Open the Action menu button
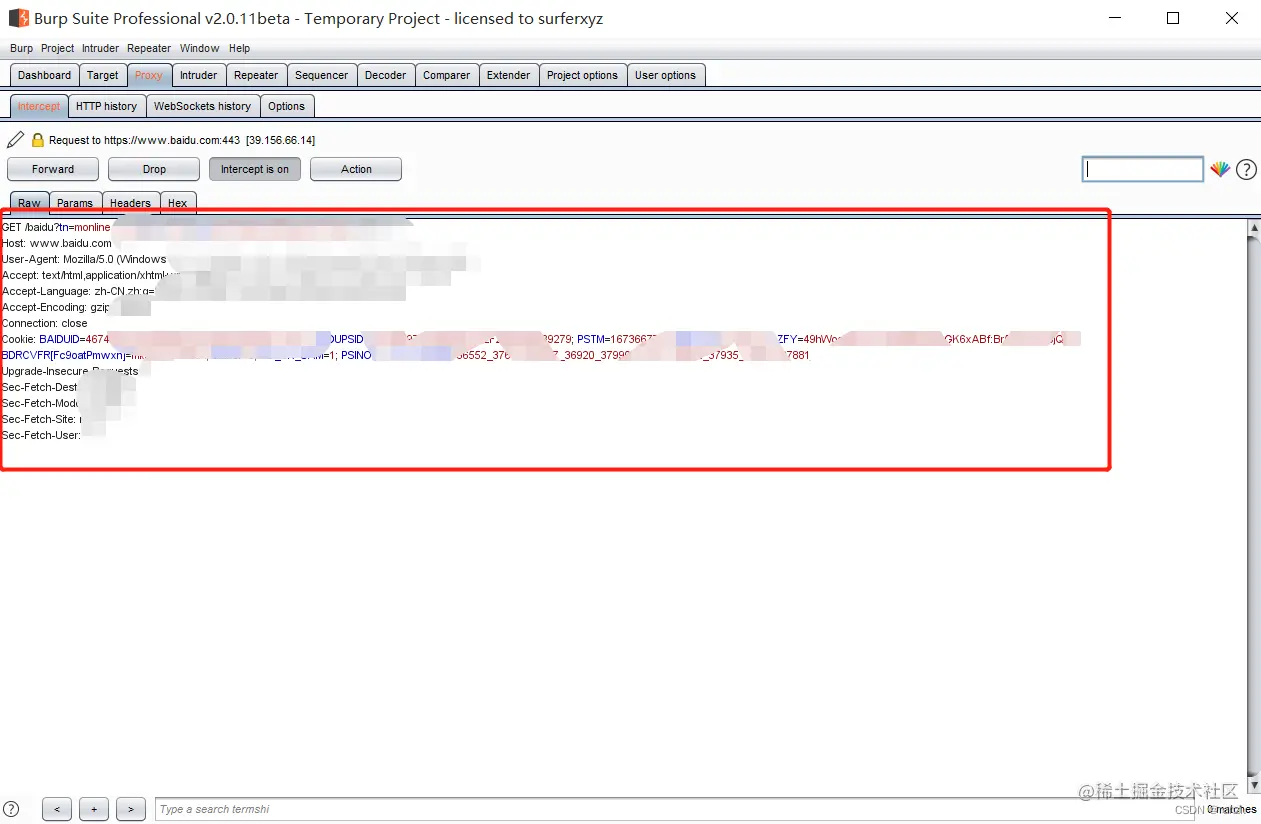The height and width of the screenshot is (824, 1261). pyautogui.click(x=356, y=169)
